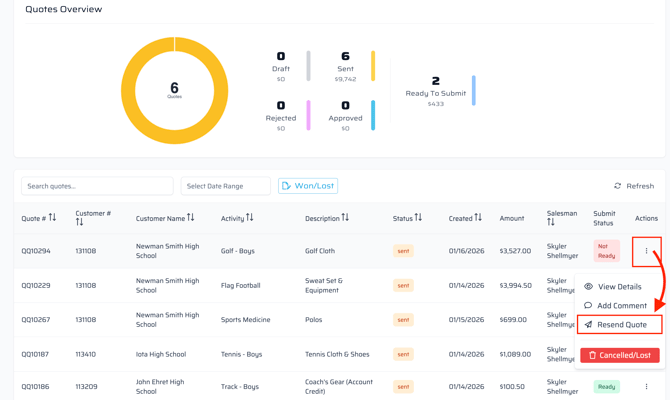Image resolution: width=670 pixels, height=400 pixels.
Task: Select Resend Quote option
Action: [620, 325]
